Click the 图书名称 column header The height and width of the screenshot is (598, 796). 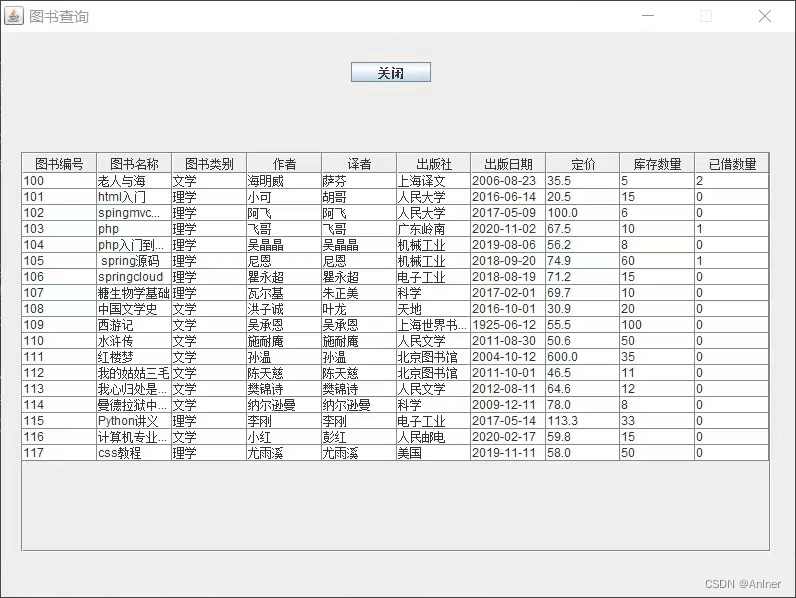pos(134,164)
